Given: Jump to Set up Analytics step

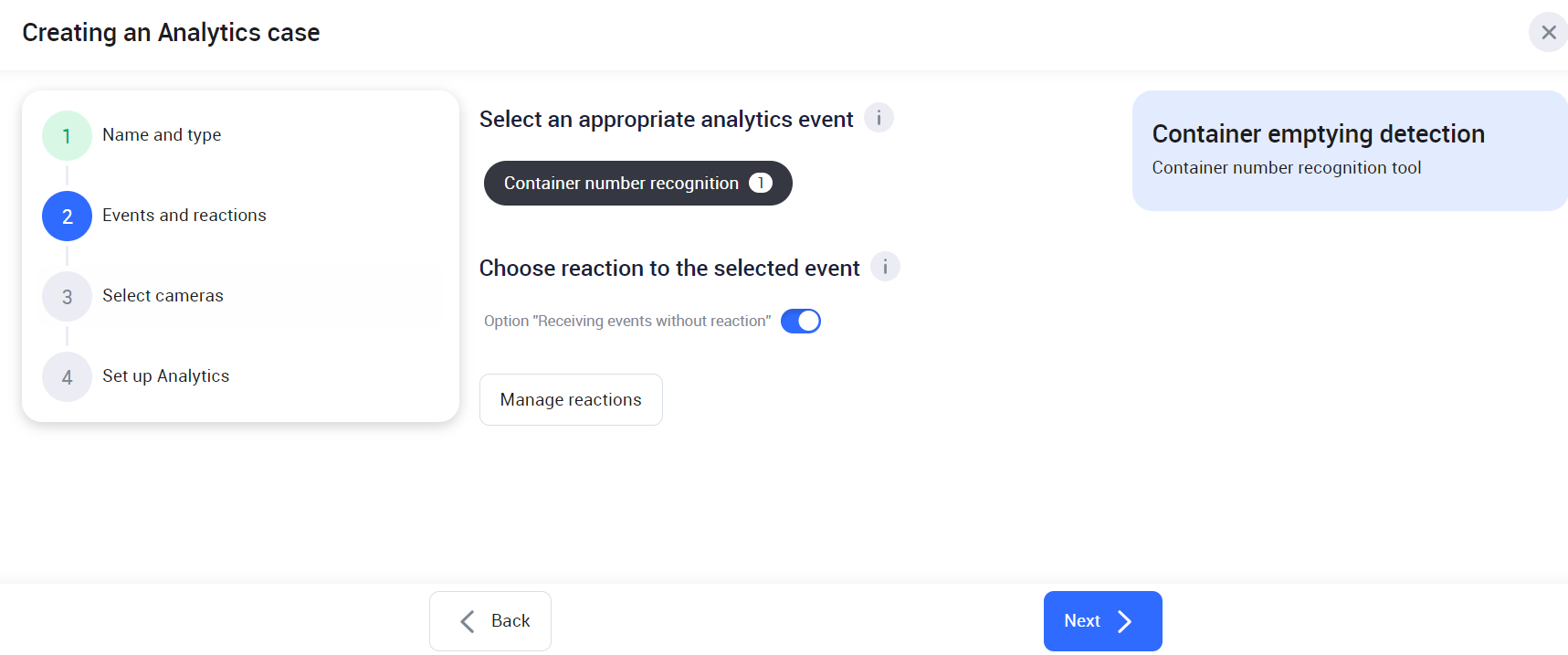Looking at the screenshot, I should tap(165, 376).
